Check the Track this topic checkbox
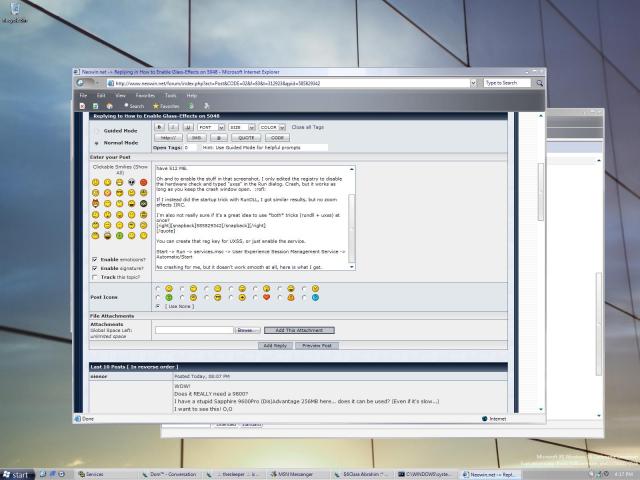640x480 pixels. click(95, 277)
